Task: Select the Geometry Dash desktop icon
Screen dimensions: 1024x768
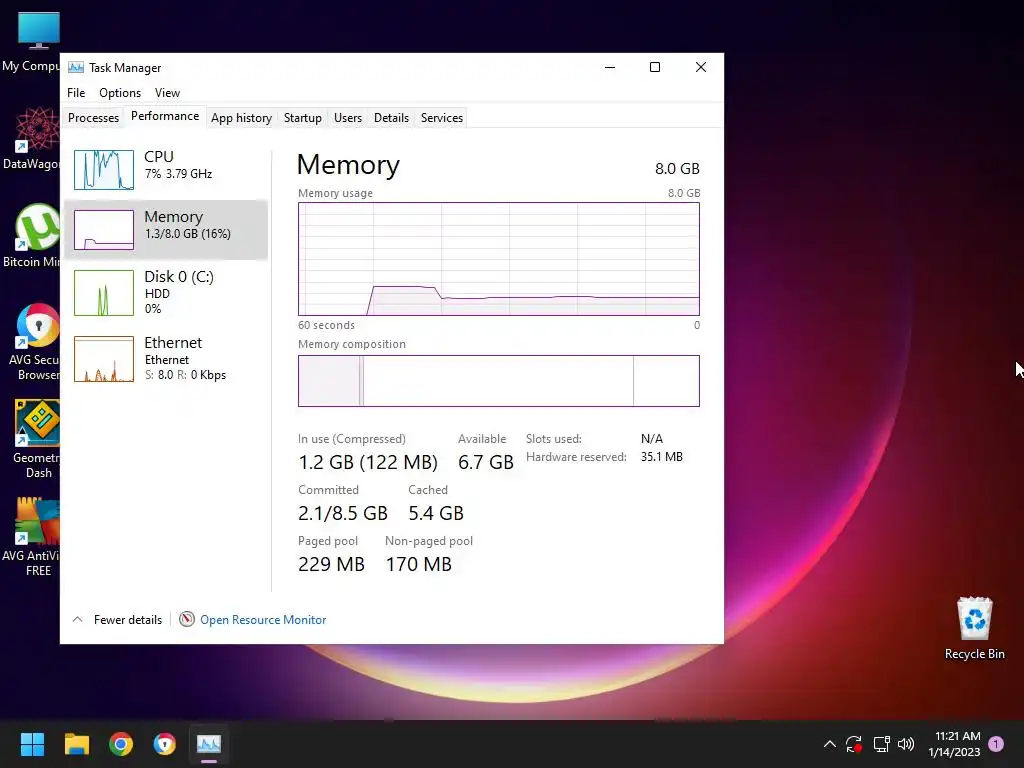Action: (35, 440)
